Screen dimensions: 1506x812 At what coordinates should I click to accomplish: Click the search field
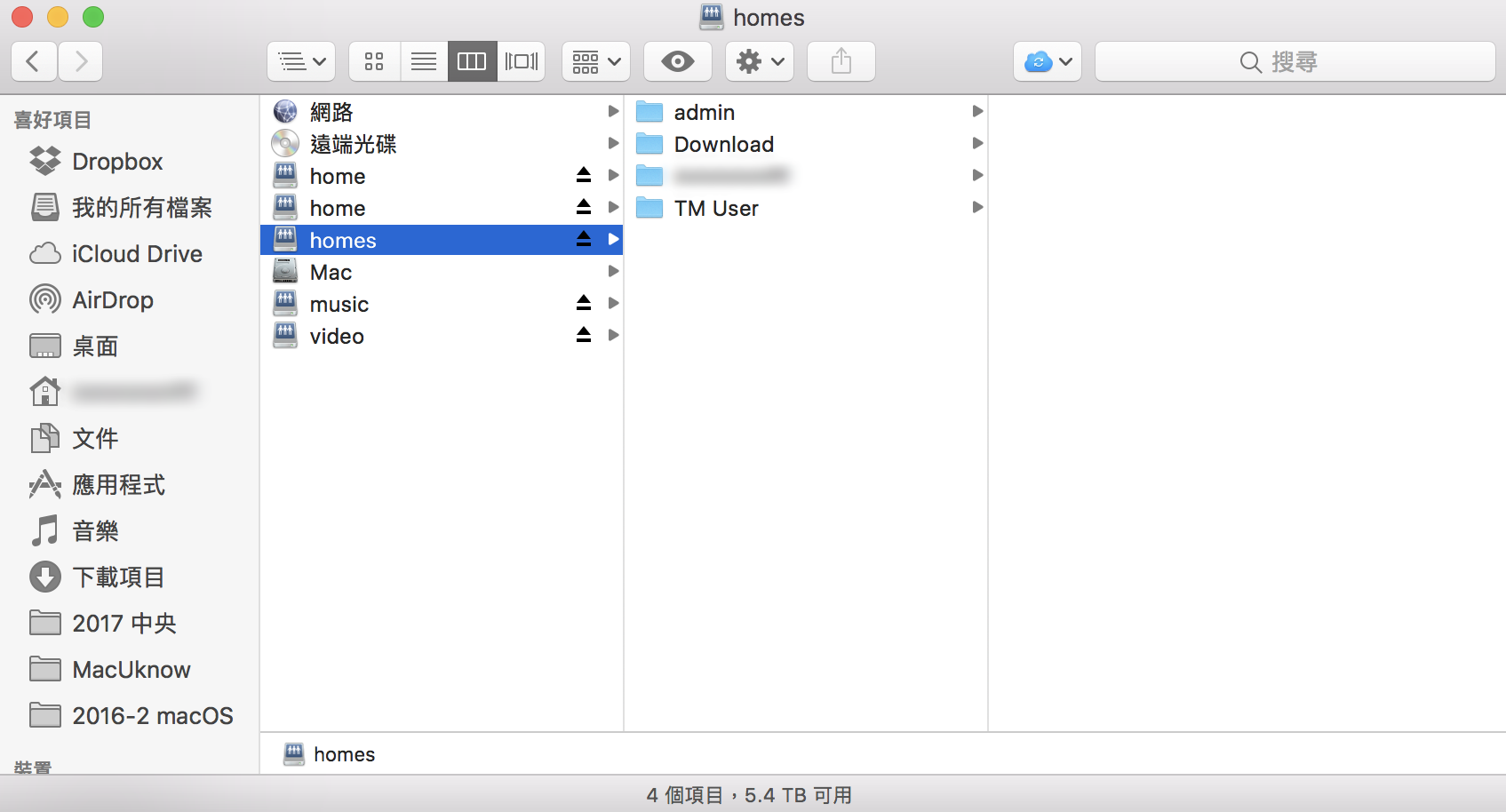pos(1295,61)
